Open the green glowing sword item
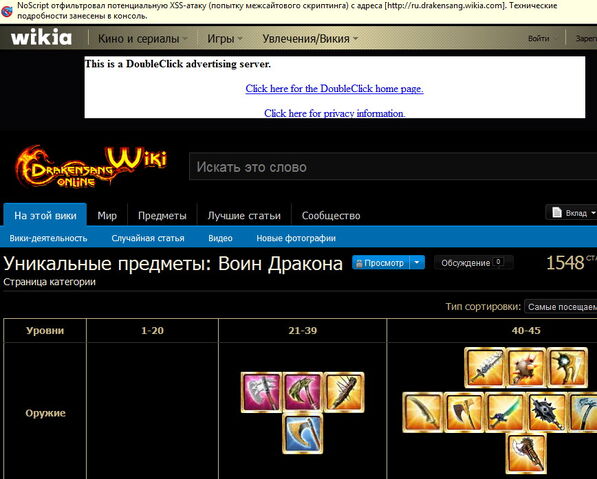597x479 pixels. coord(506,412)
